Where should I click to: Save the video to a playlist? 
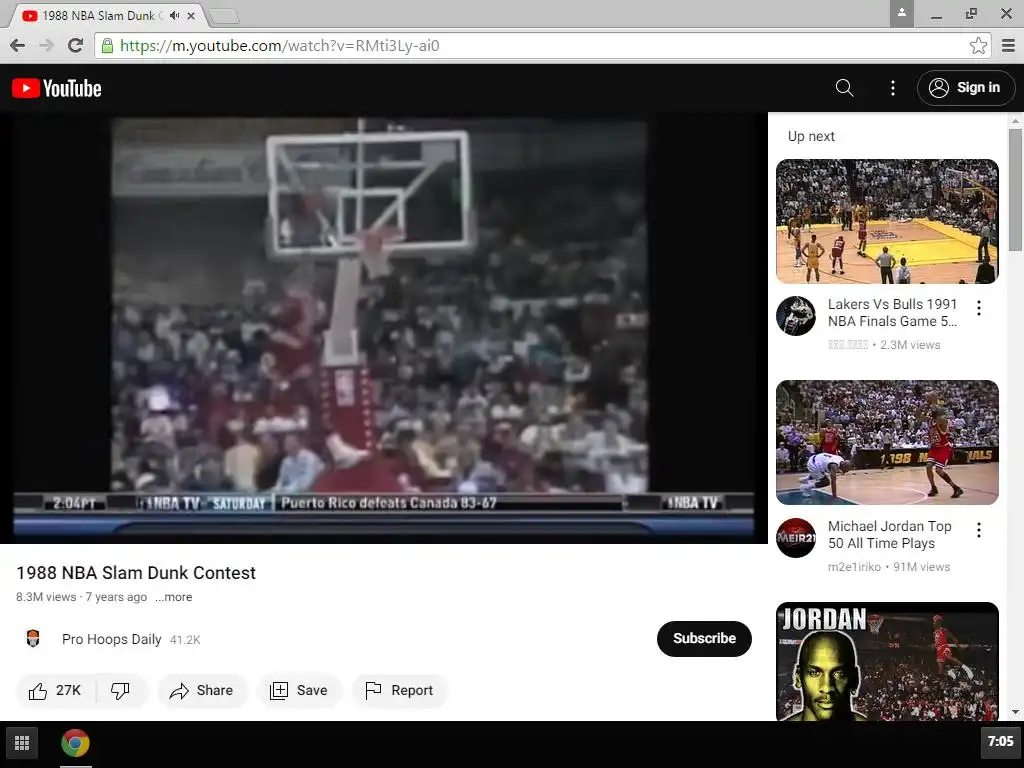299,690
